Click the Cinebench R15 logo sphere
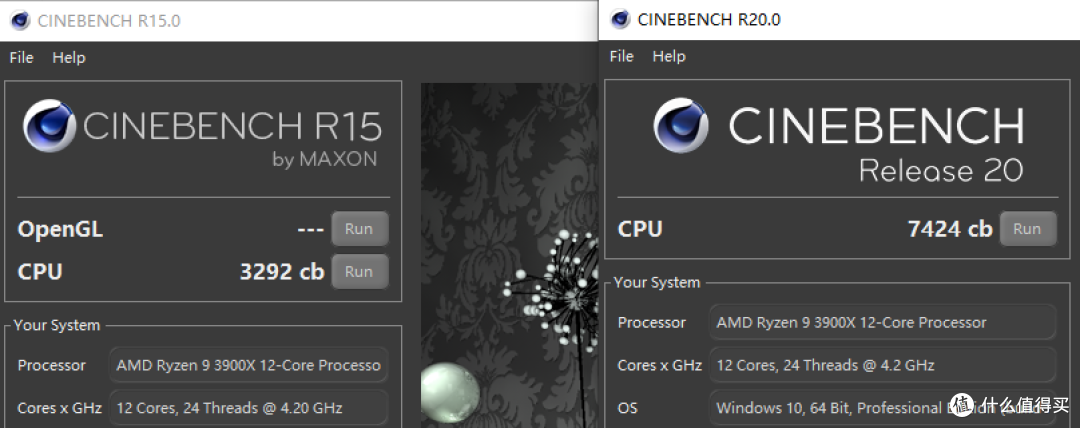 click(x=48, y=125)
